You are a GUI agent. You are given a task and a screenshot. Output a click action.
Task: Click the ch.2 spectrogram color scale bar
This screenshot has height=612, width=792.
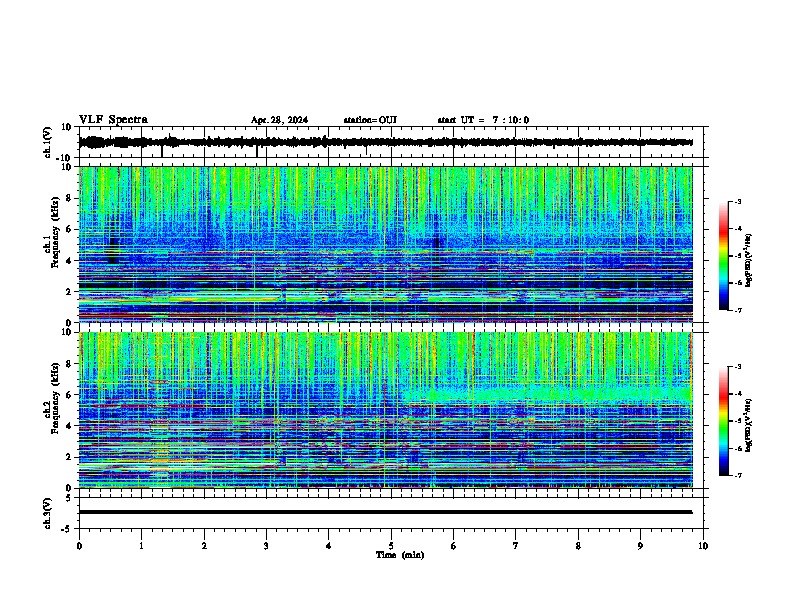[724, 421]
